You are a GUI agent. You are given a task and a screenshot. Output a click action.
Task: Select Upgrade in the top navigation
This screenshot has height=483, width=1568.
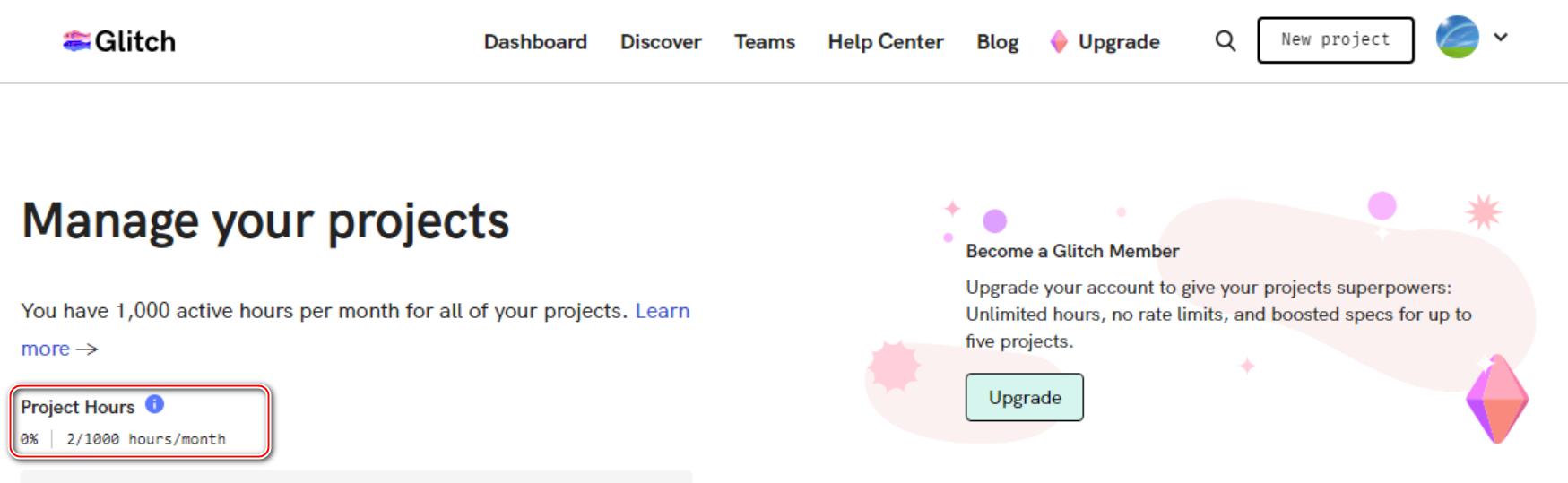[1119, 42]
